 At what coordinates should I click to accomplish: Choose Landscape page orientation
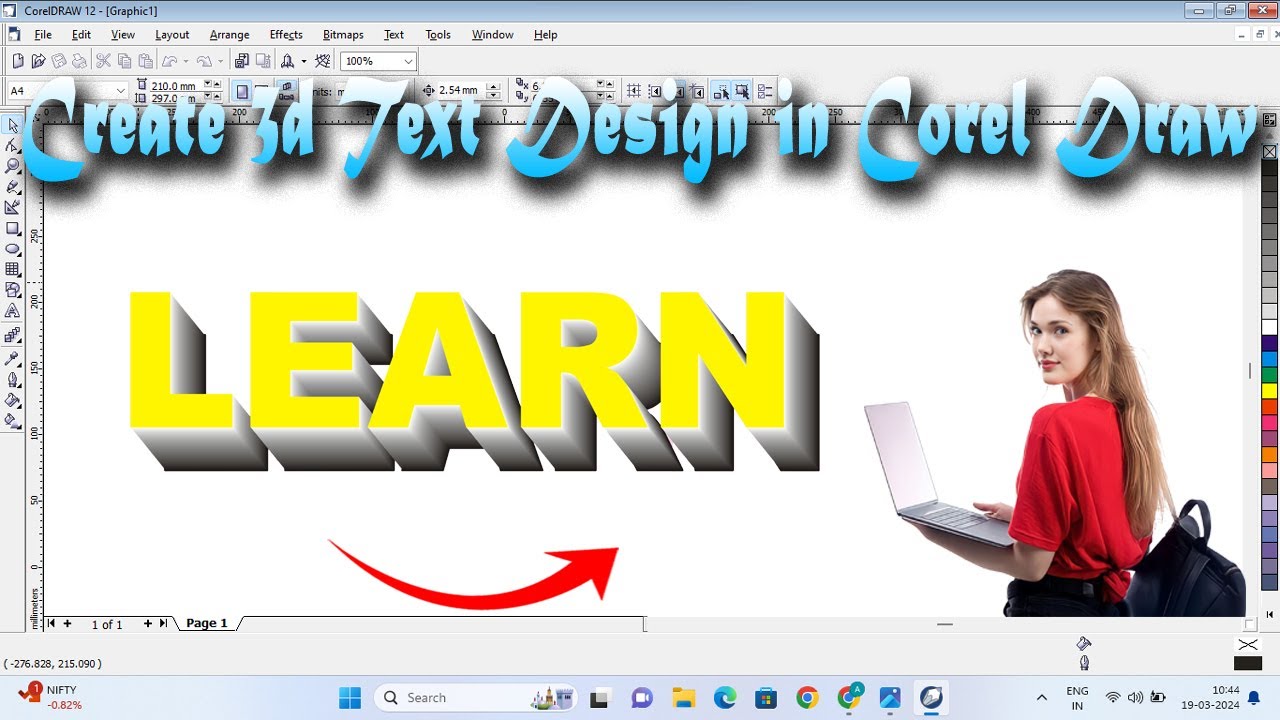tap(262, 91)
